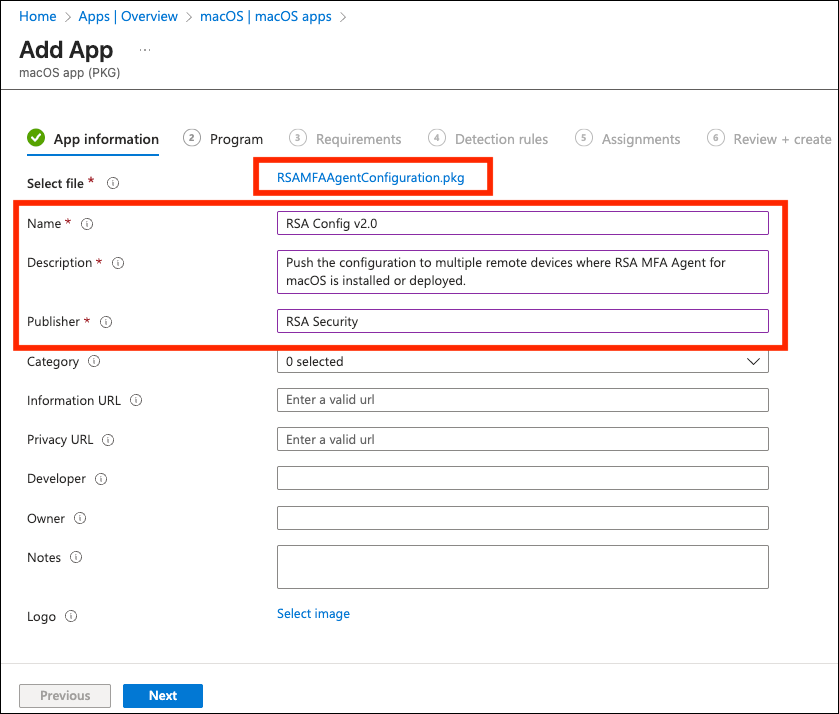The width and height of the screenshot is (839, 714).
Task: Click the Information URL info icon
Action: coord(136,401)
